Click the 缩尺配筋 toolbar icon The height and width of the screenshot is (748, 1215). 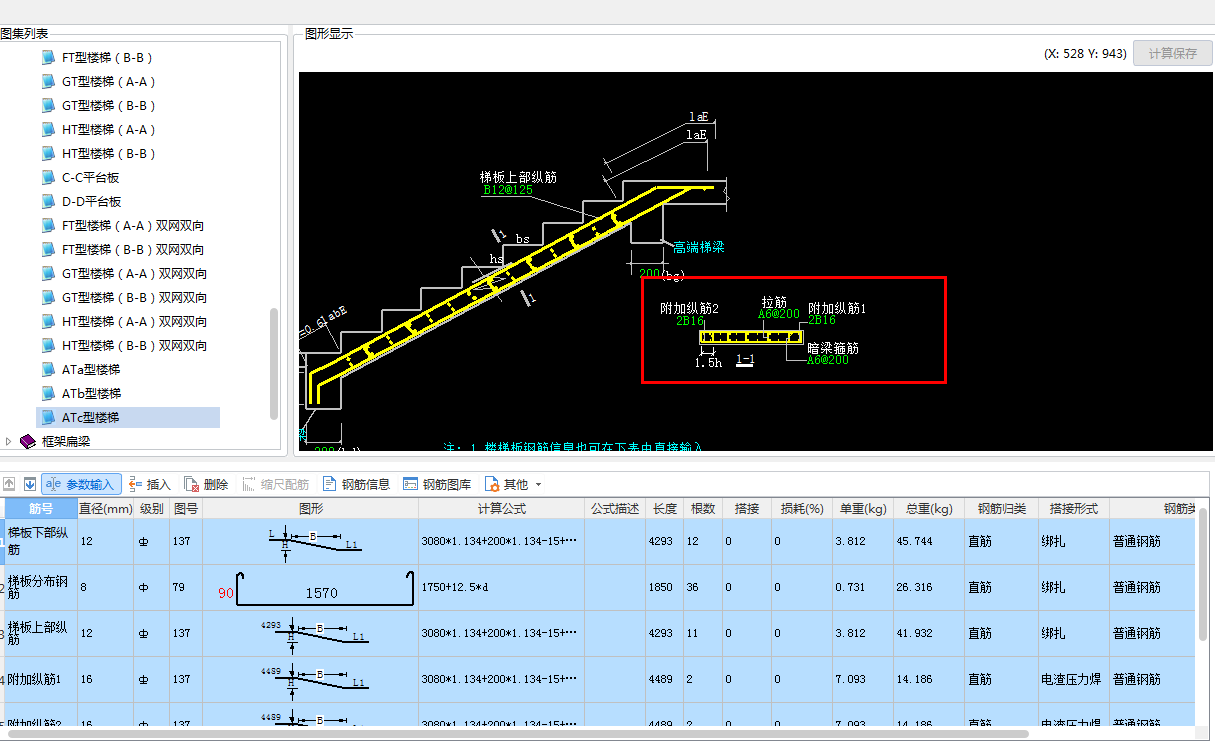[x=276, y=484]
